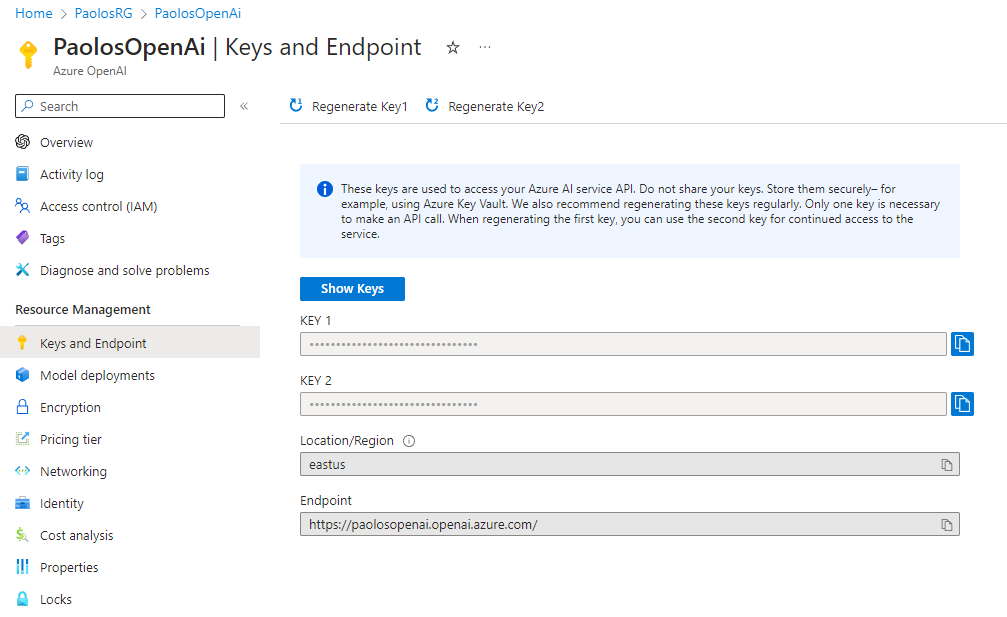The image size is (1007, 617).
Task: Copy the eastus location value
Action: click(x=947, y=465)
